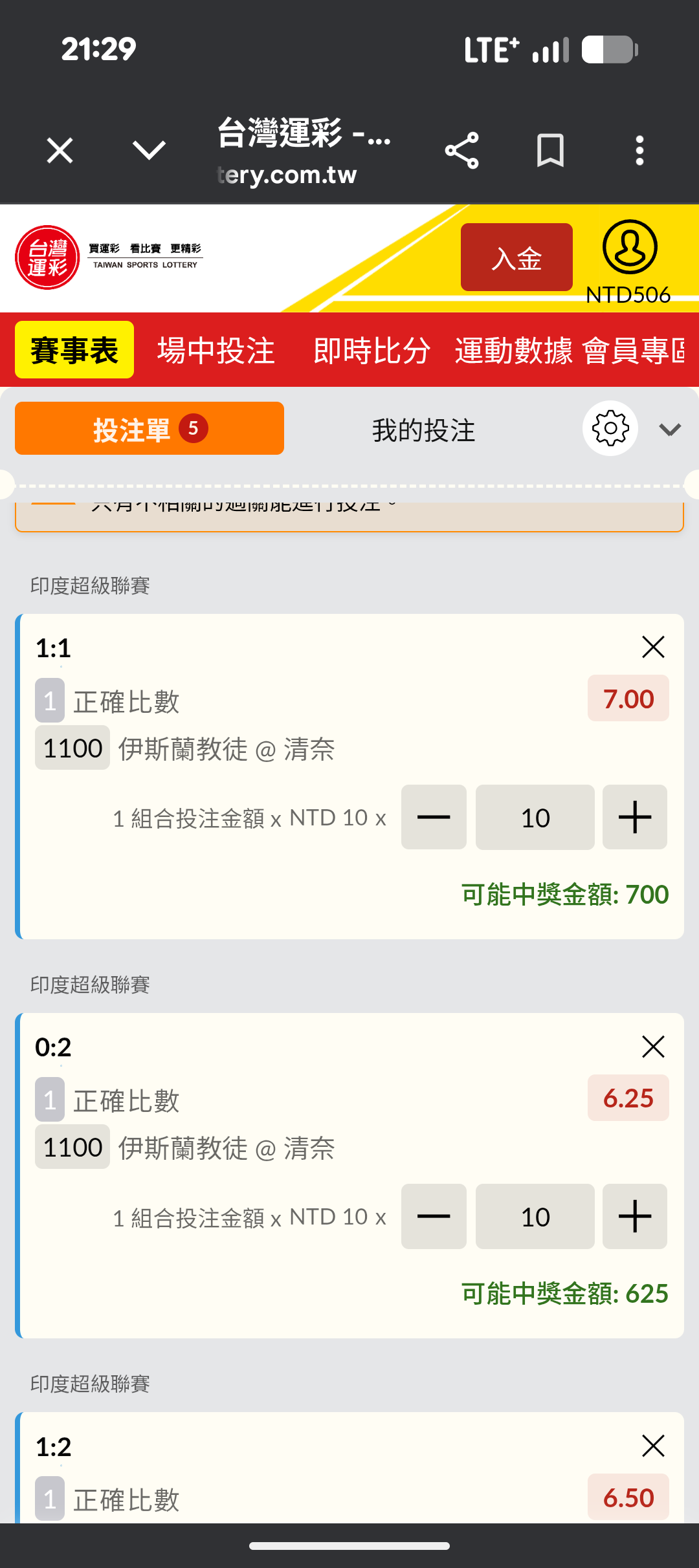Tap the share icon in browser bar

tap(461, 151)
